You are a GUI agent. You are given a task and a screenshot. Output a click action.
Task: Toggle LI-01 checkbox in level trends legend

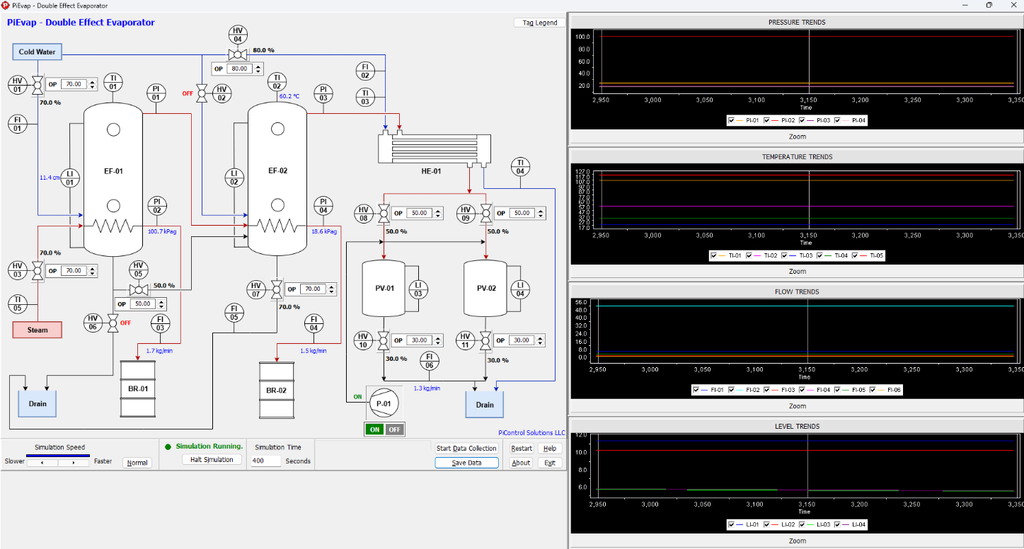[731, 524]
